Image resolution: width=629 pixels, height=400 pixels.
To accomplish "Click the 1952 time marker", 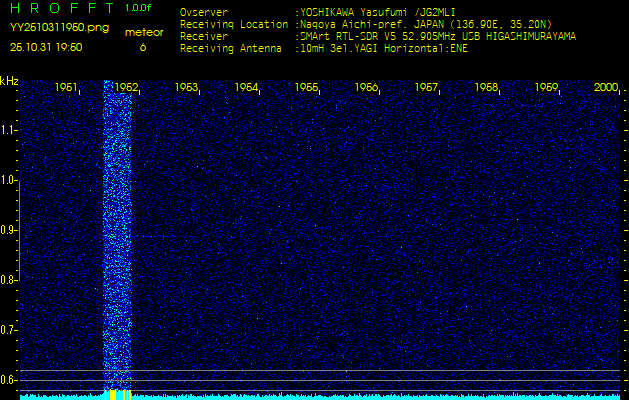I will pos(125,88).
